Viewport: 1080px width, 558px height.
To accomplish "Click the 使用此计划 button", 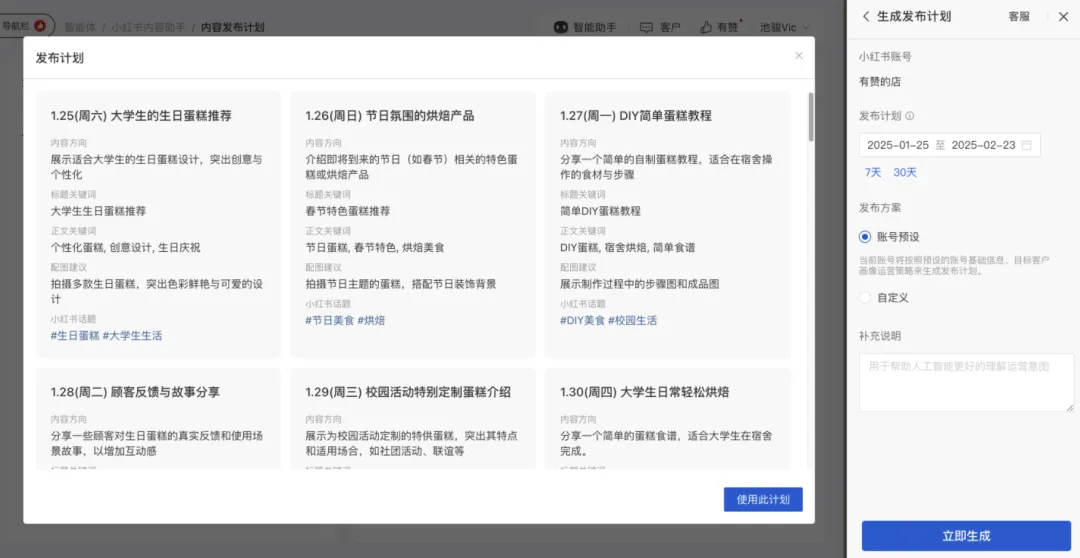I will click(x=762, y=500).
